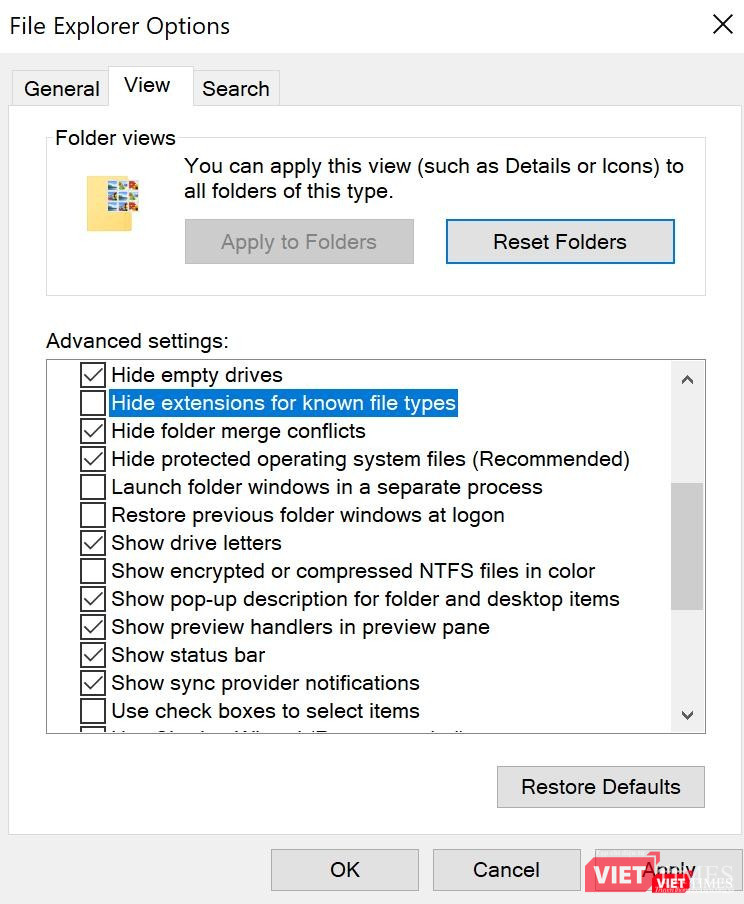
Task: Open the Search tab
Action: point(236,88)
